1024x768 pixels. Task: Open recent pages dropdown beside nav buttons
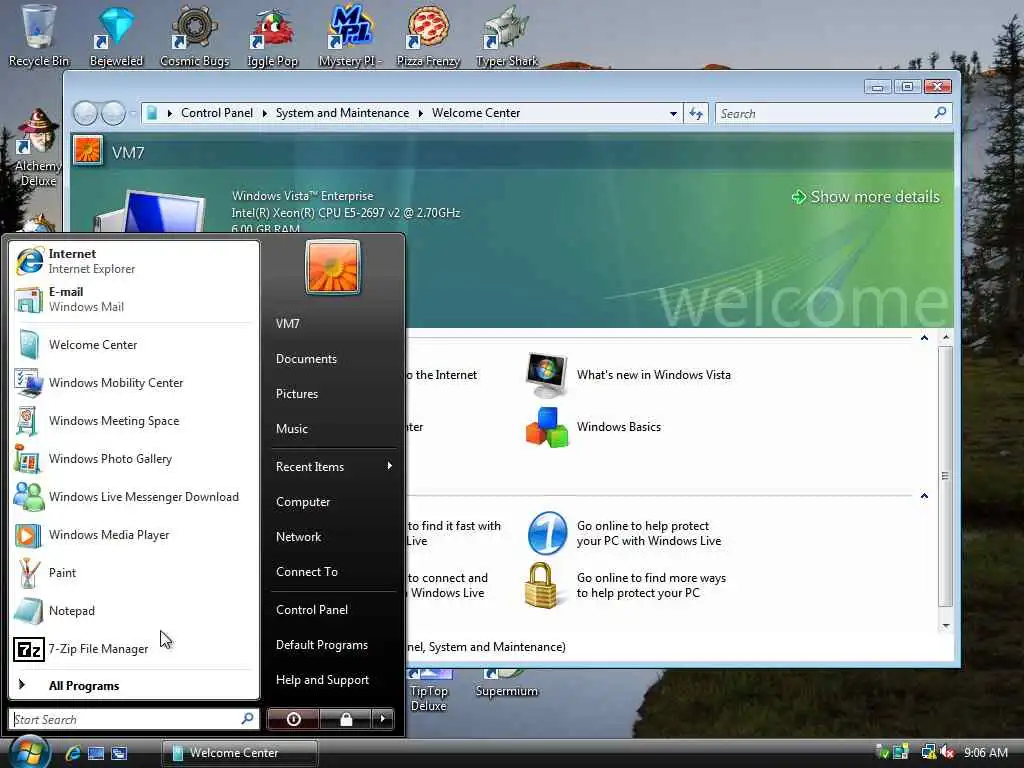pos(133,114)
